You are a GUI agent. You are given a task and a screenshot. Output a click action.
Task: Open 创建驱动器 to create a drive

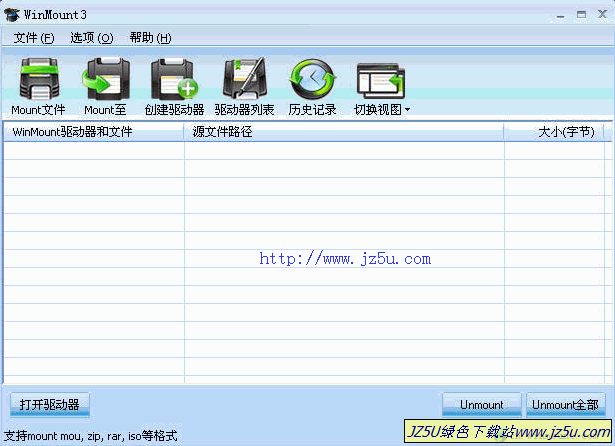point(174,79)
